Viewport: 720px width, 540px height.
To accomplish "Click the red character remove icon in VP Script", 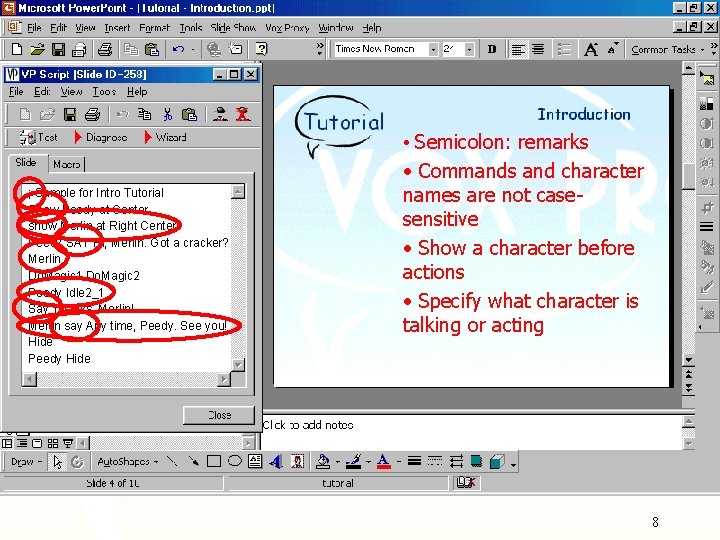I will pos(242,114).
